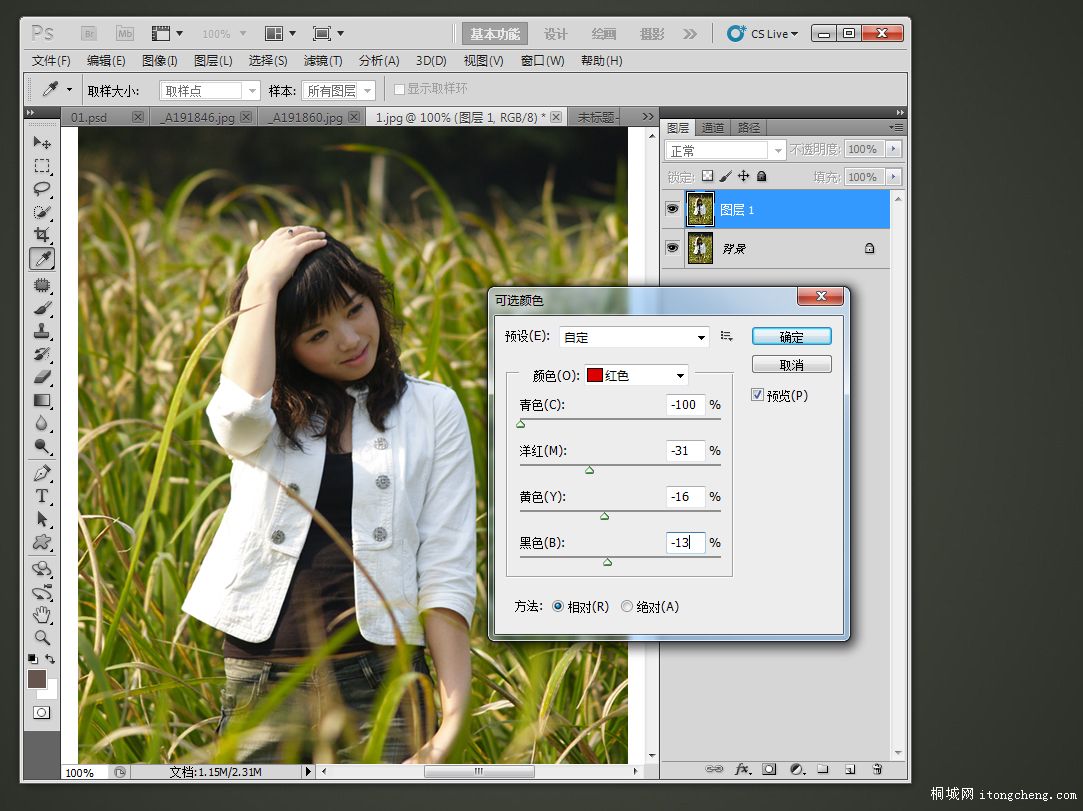Open the 颜色 color dropdown set to 红色
Screen dimensions: 1083x811
click(x=636, y=376)
